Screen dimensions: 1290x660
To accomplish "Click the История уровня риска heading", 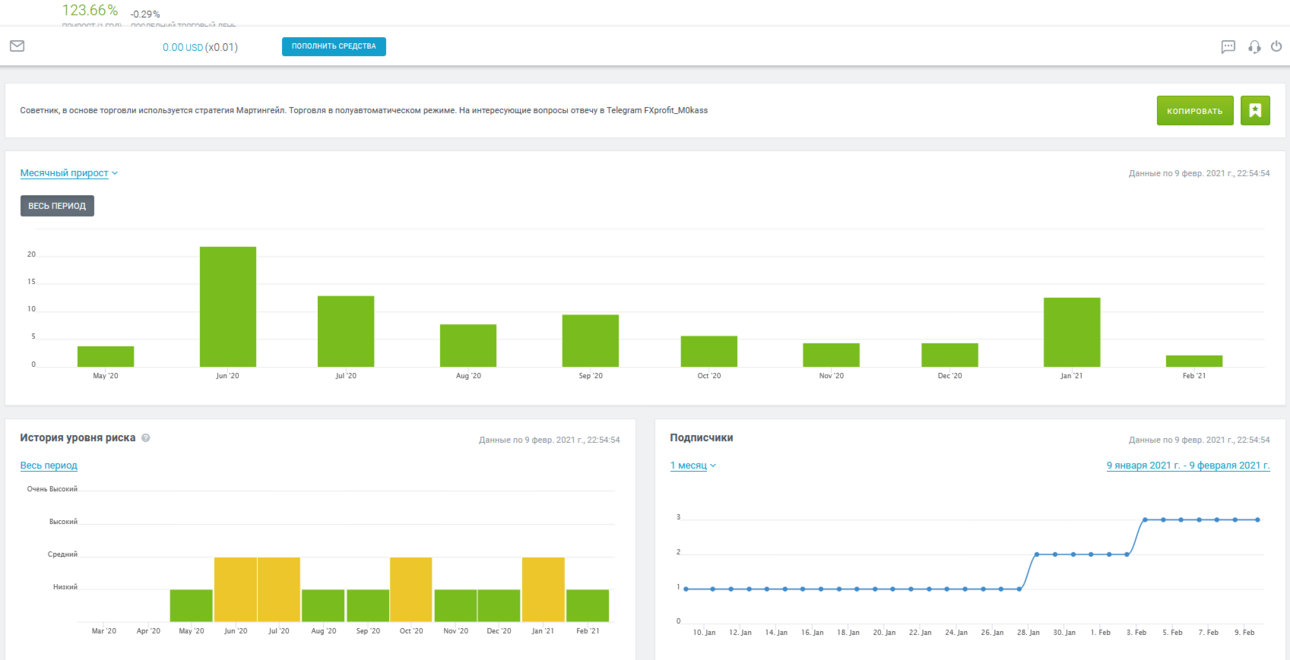I will [78, 438].
